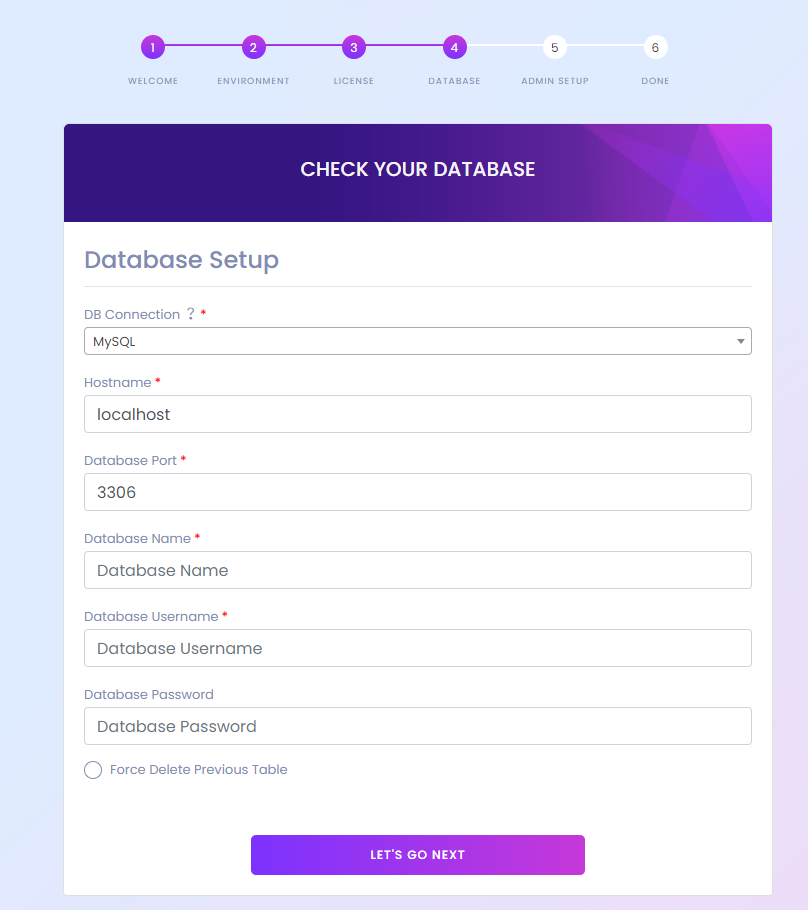The width and height of the screenshot is (808, 910).
Task: Click step 5 Admin Setup circle
Action: (555, 47)
